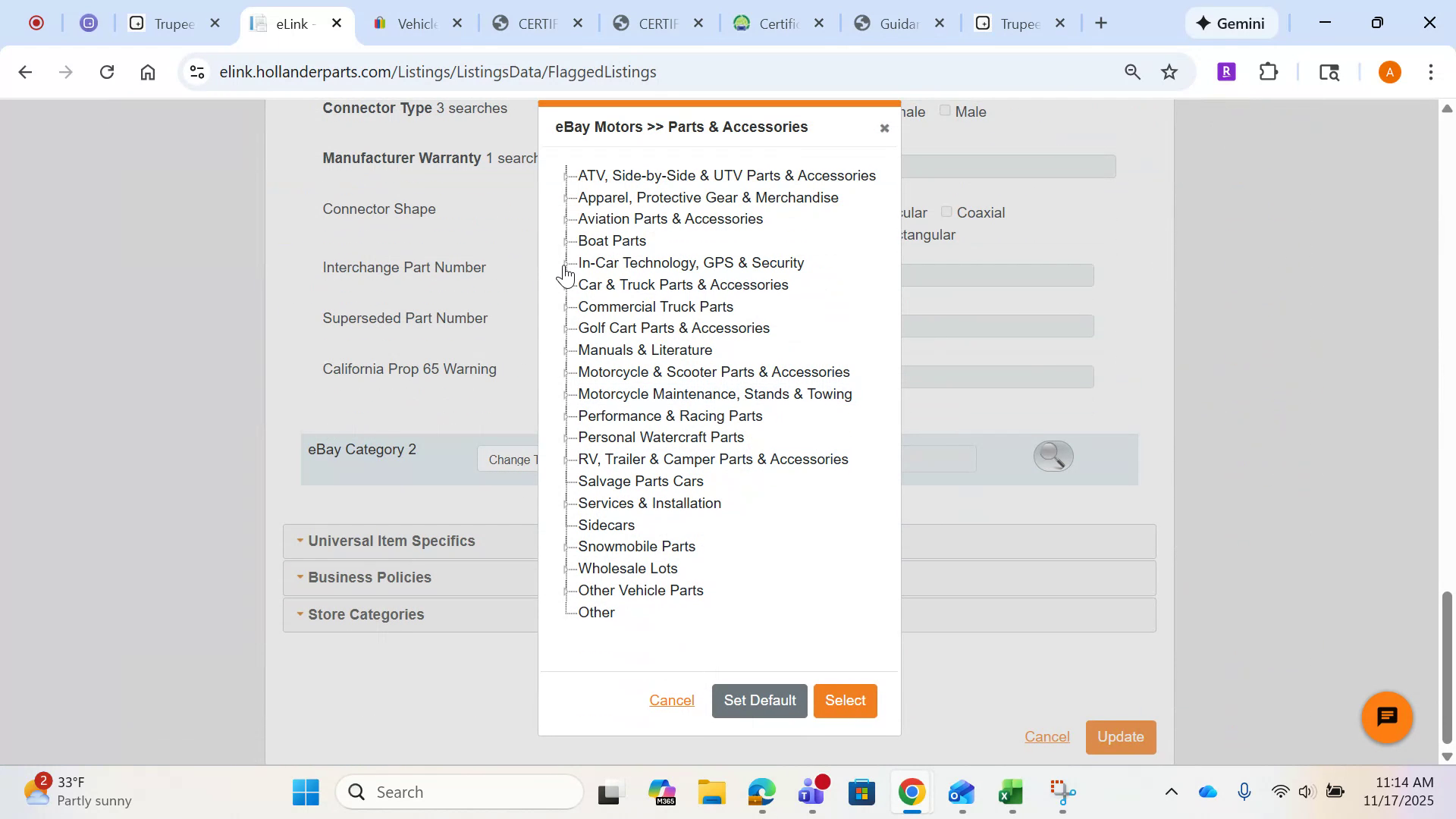Click the Select button in the category dialog

(845, 701)
